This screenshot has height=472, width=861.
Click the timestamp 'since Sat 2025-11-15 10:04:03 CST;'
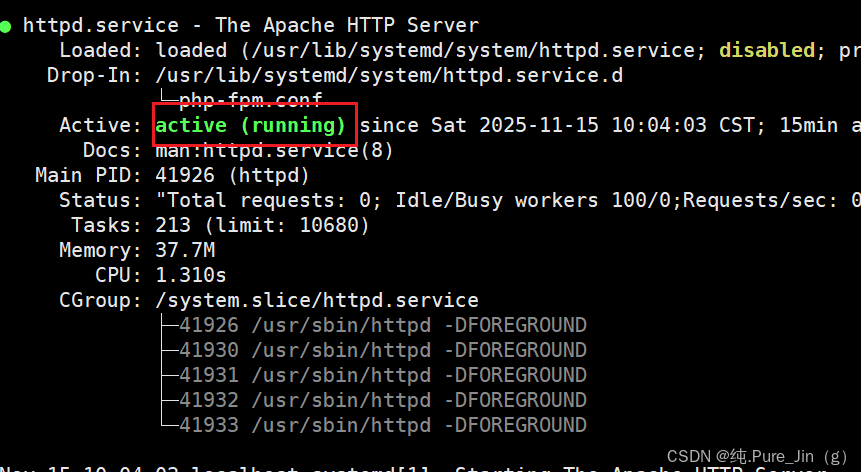click(562, 125)
